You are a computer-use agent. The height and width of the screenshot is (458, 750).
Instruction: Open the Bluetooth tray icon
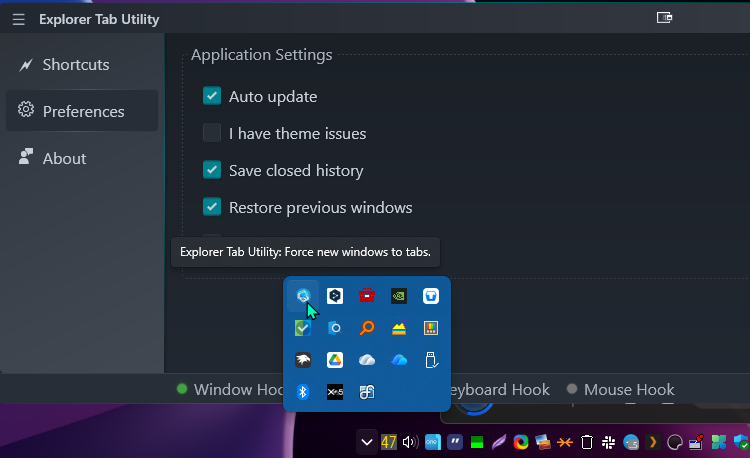(x=302, y=392)
